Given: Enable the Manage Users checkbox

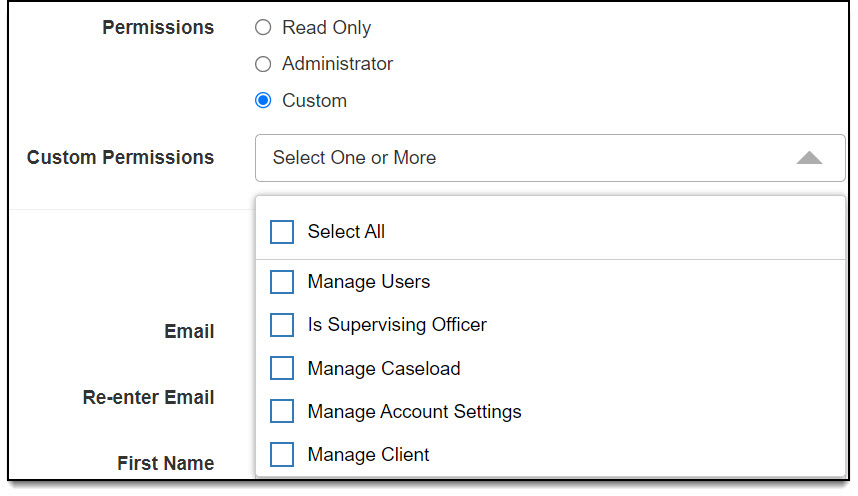Looking at the screenshot, I should click(x=282, y=282).
